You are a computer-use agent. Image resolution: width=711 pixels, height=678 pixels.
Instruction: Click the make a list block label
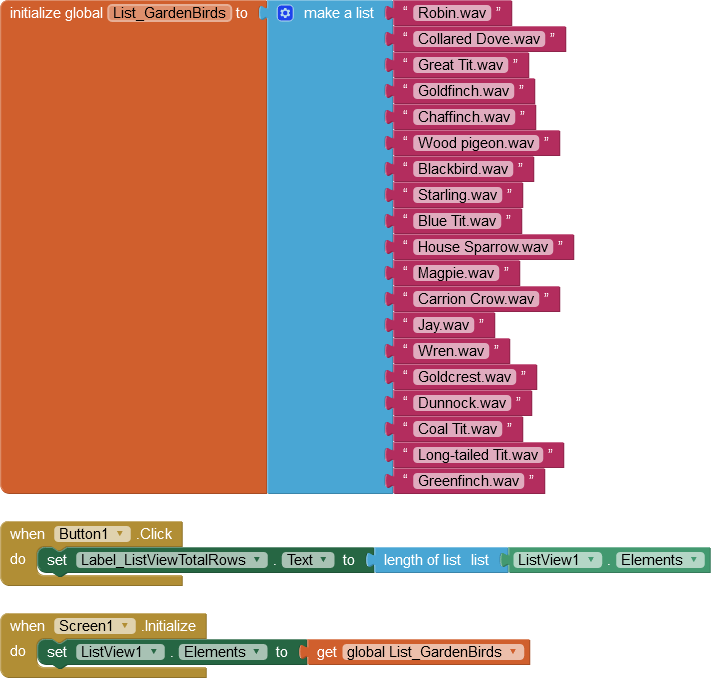click(338, 13)
